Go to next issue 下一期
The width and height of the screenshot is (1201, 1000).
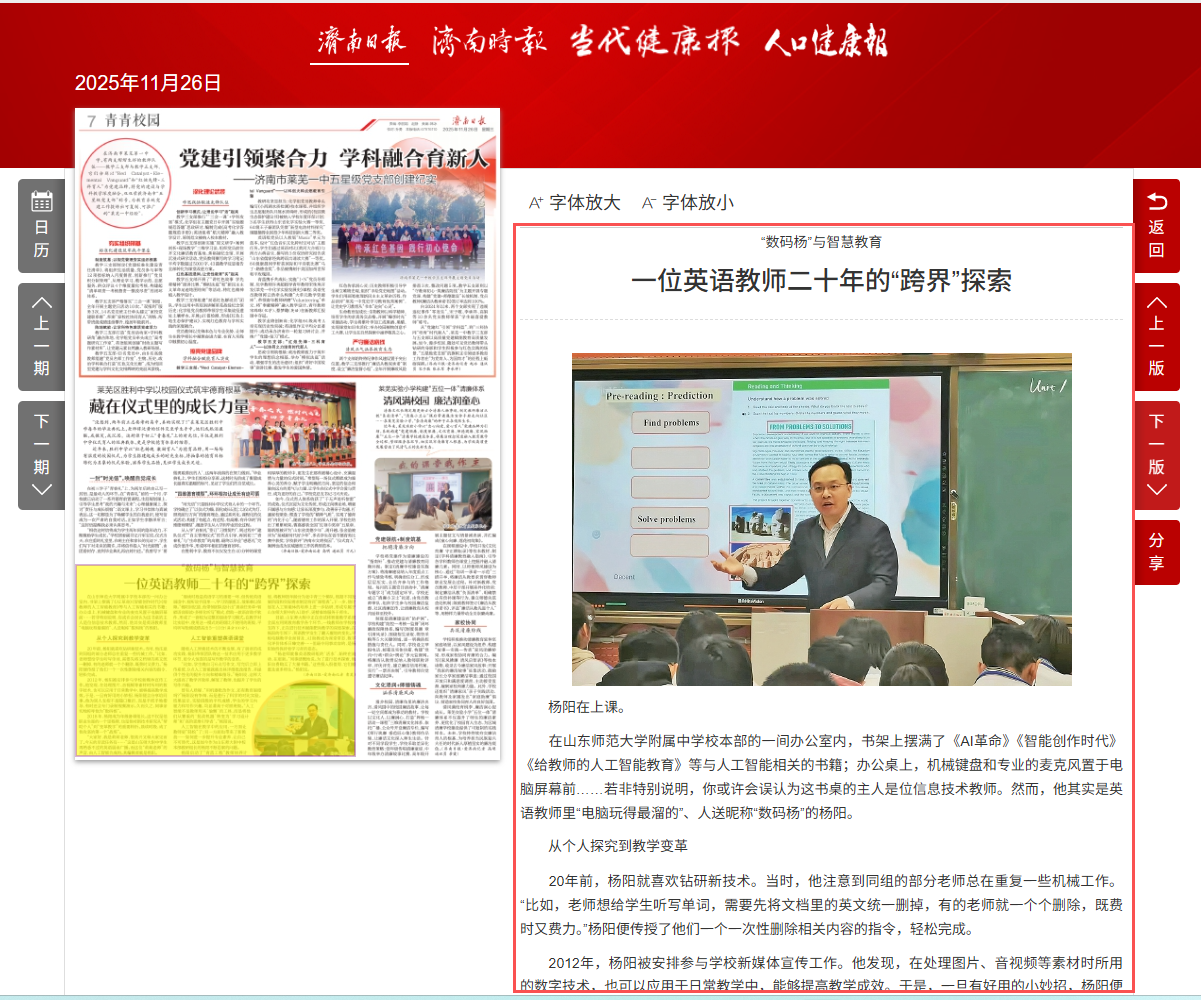(41, 454)
